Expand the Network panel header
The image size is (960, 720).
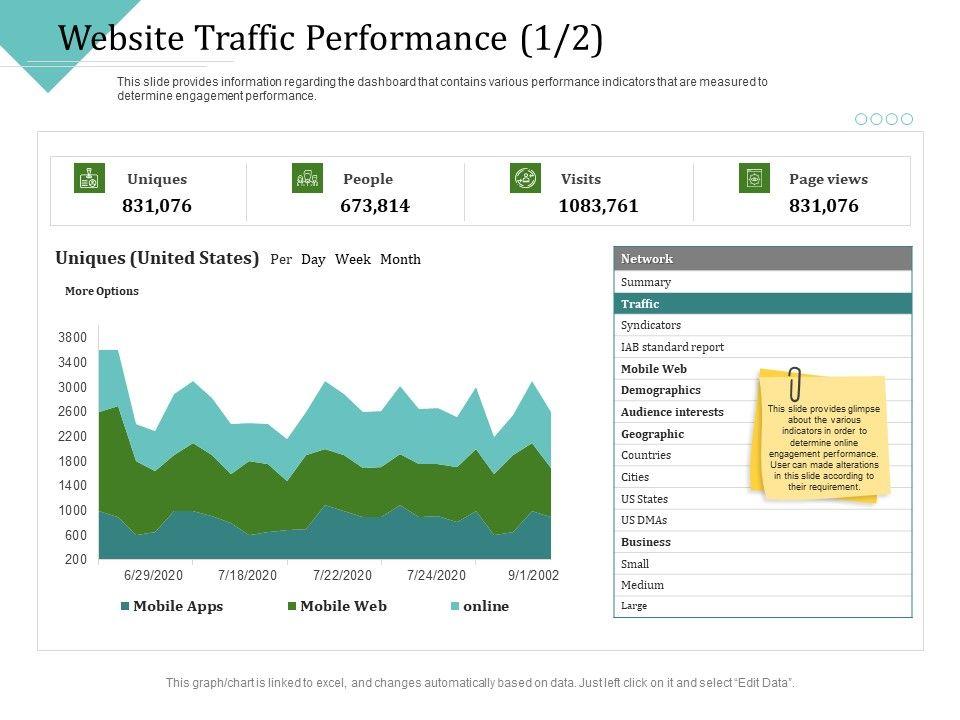pyautogui.click(x=762, y=259)
